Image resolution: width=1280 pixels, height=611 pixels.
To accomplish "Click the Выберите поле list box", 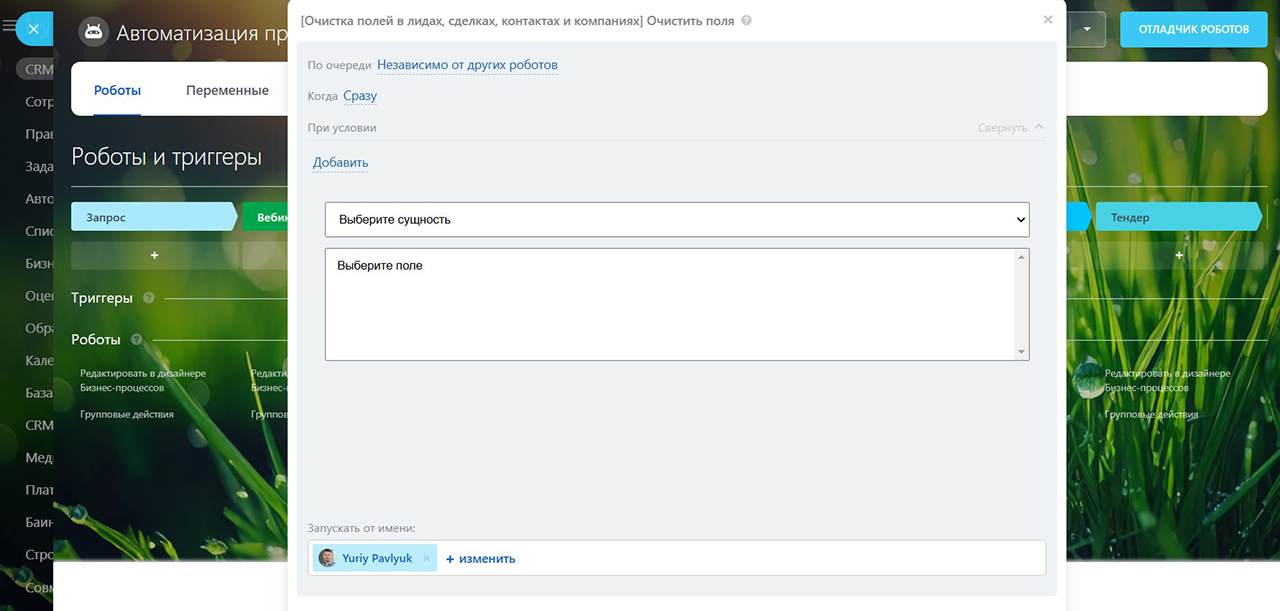I will tap(677, 304).
